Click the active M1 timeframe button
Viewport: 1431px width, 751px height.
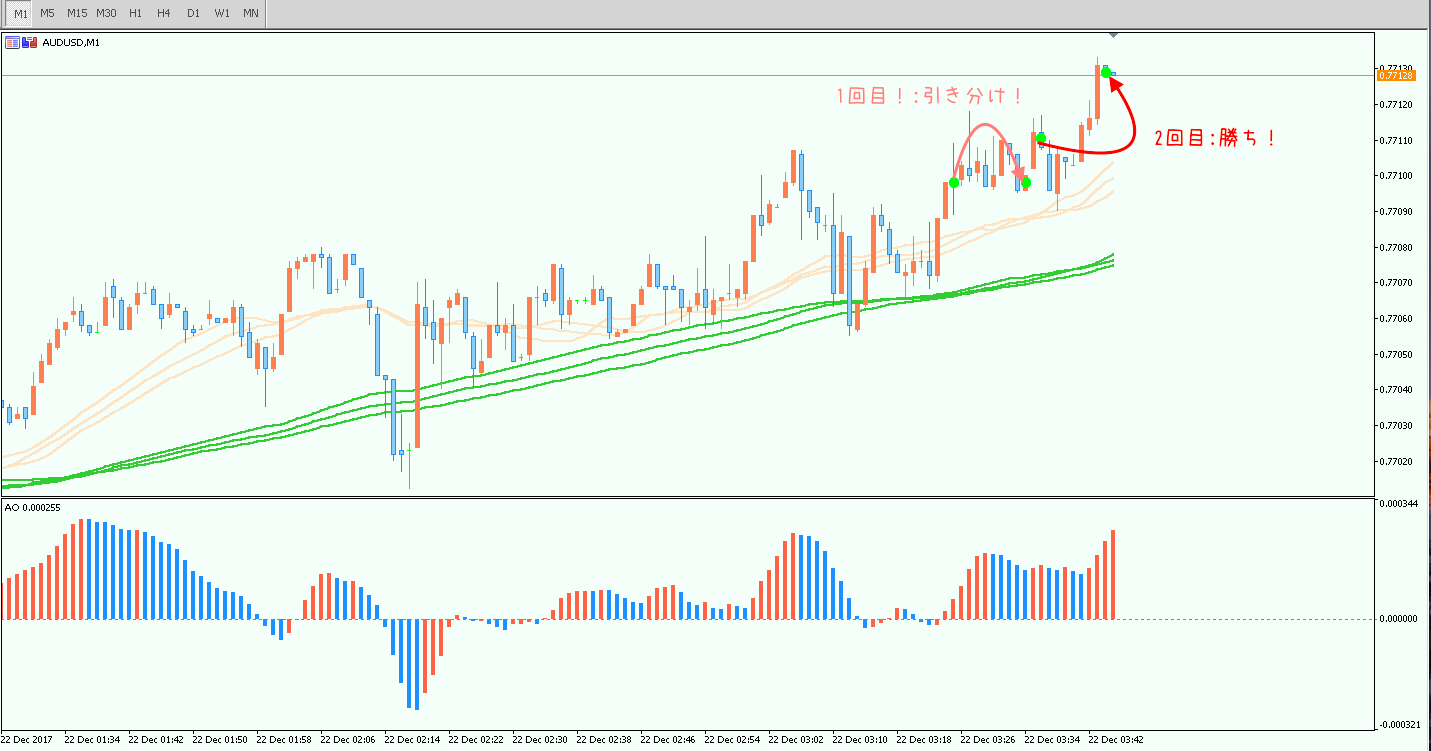(20, 13)
